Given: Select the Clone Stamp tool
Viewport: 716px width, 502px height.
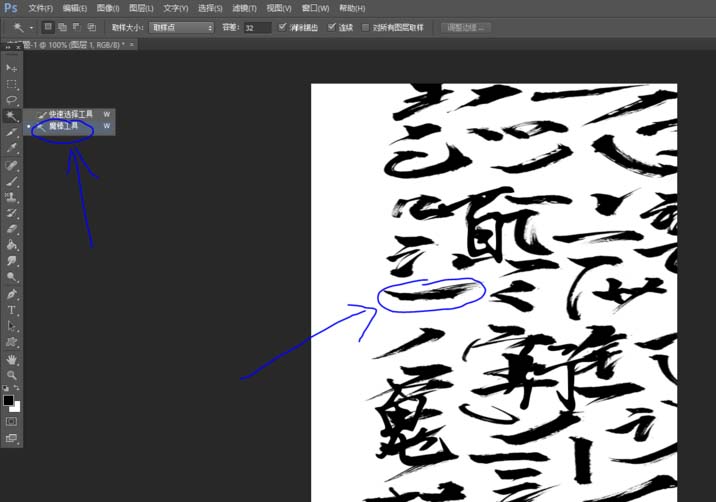Looking at the screenshot, I should [11, 197].
